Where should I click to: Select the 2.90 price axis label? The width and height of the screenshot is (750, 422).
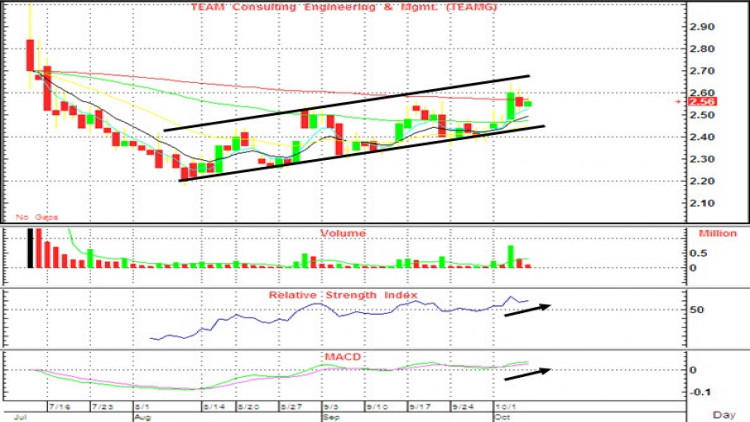tap(702, 27)
